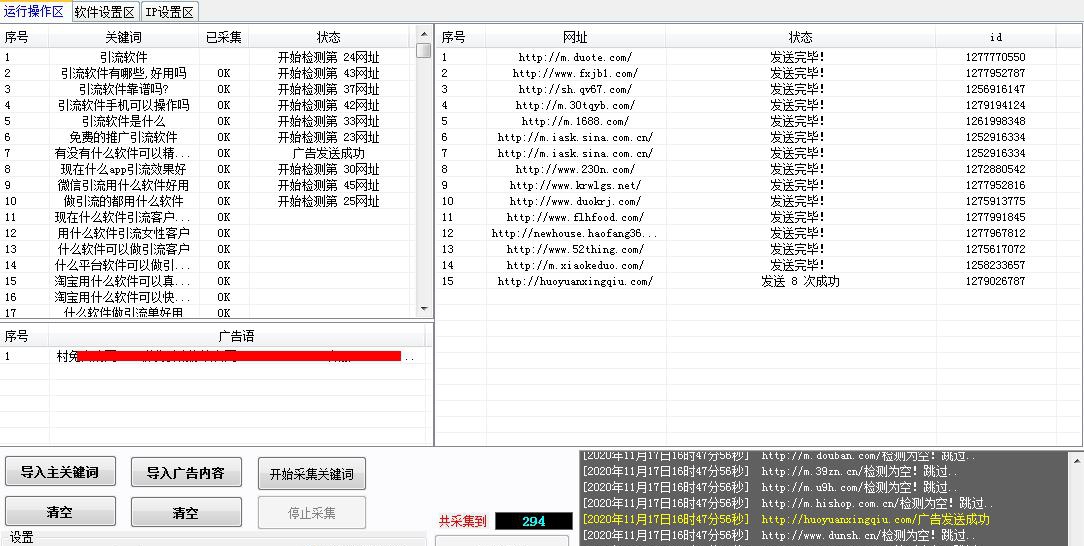Open the IP设置区 tab
Image resolution: width=1084 pixels, height=546 pixels.
(x=170, y=12)
